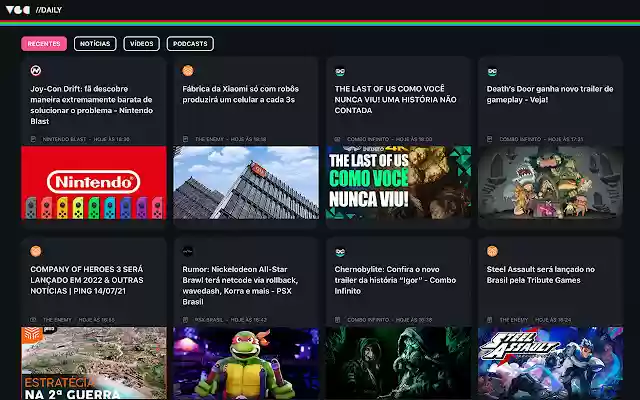640x400 pixels.
Task: Click the timestamp on Joy-Con Drift card
Action: pyautogui.click(x=111, y=139)
